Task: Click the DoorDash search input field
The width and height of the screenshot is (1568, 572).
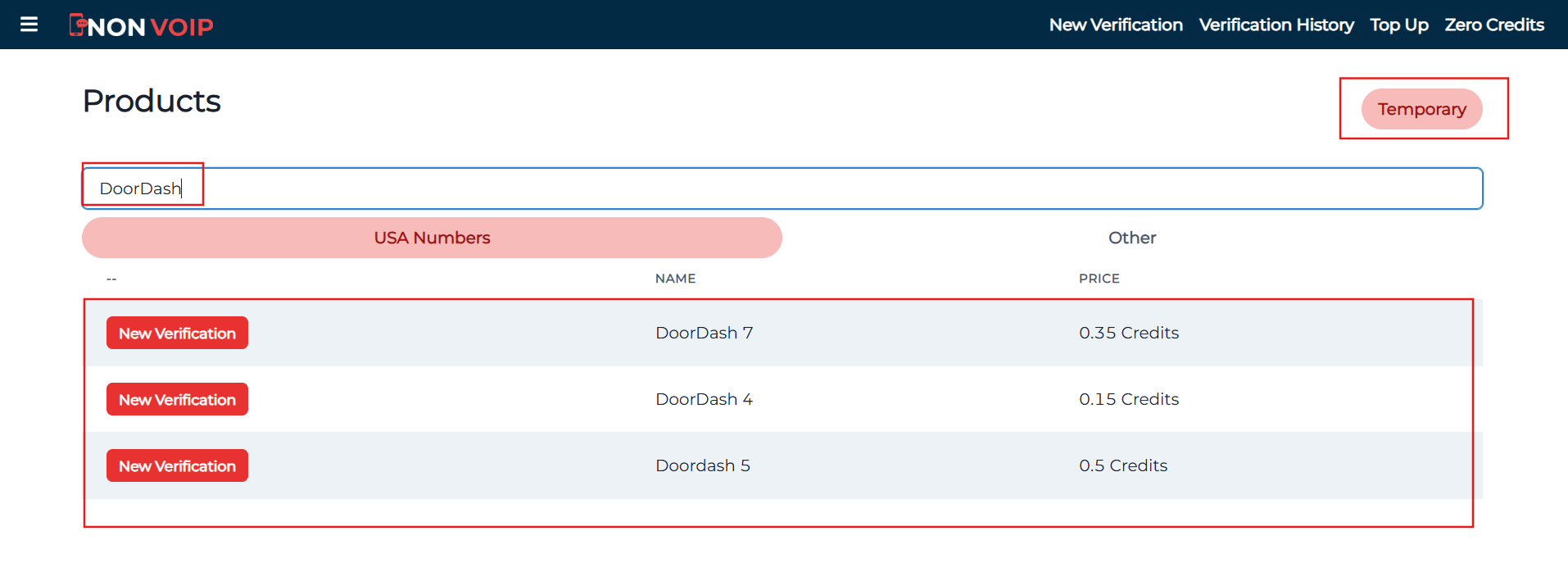Action: (782, 188)
